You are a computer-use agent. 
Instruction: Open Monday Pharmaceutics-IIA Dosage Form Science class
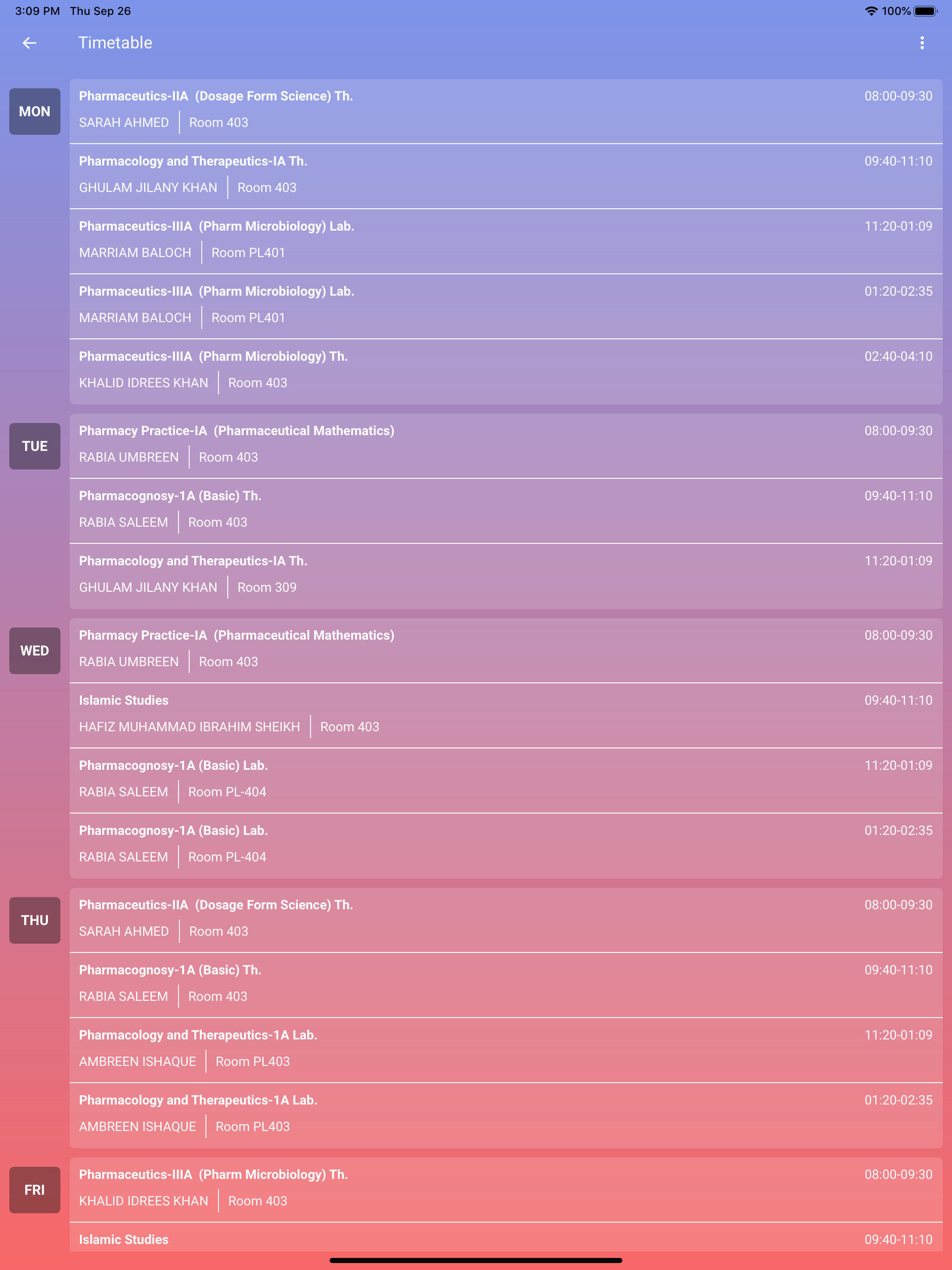tap(506, 111)
